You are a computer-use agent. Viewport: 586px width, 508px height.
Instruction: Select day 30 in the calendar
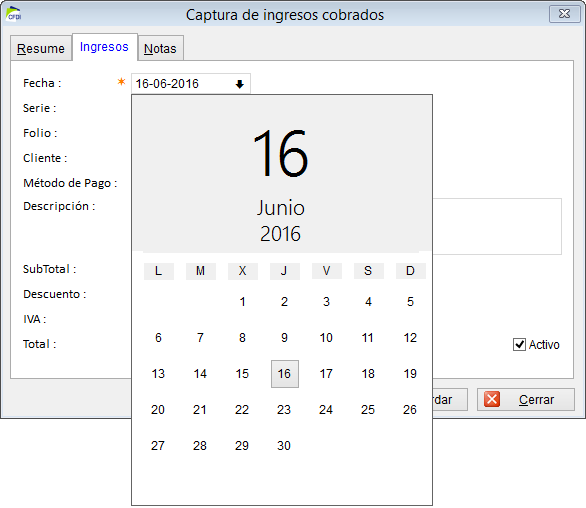284,445
